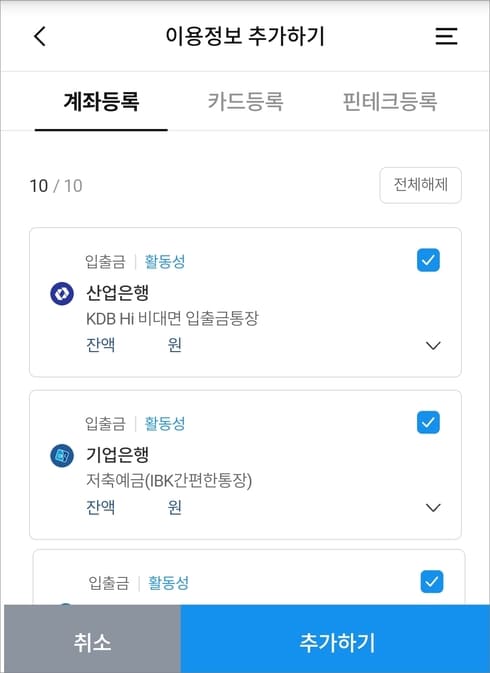
Task: Tap the 활동성 label on 산업은행 card
Action: coord(165,261)
